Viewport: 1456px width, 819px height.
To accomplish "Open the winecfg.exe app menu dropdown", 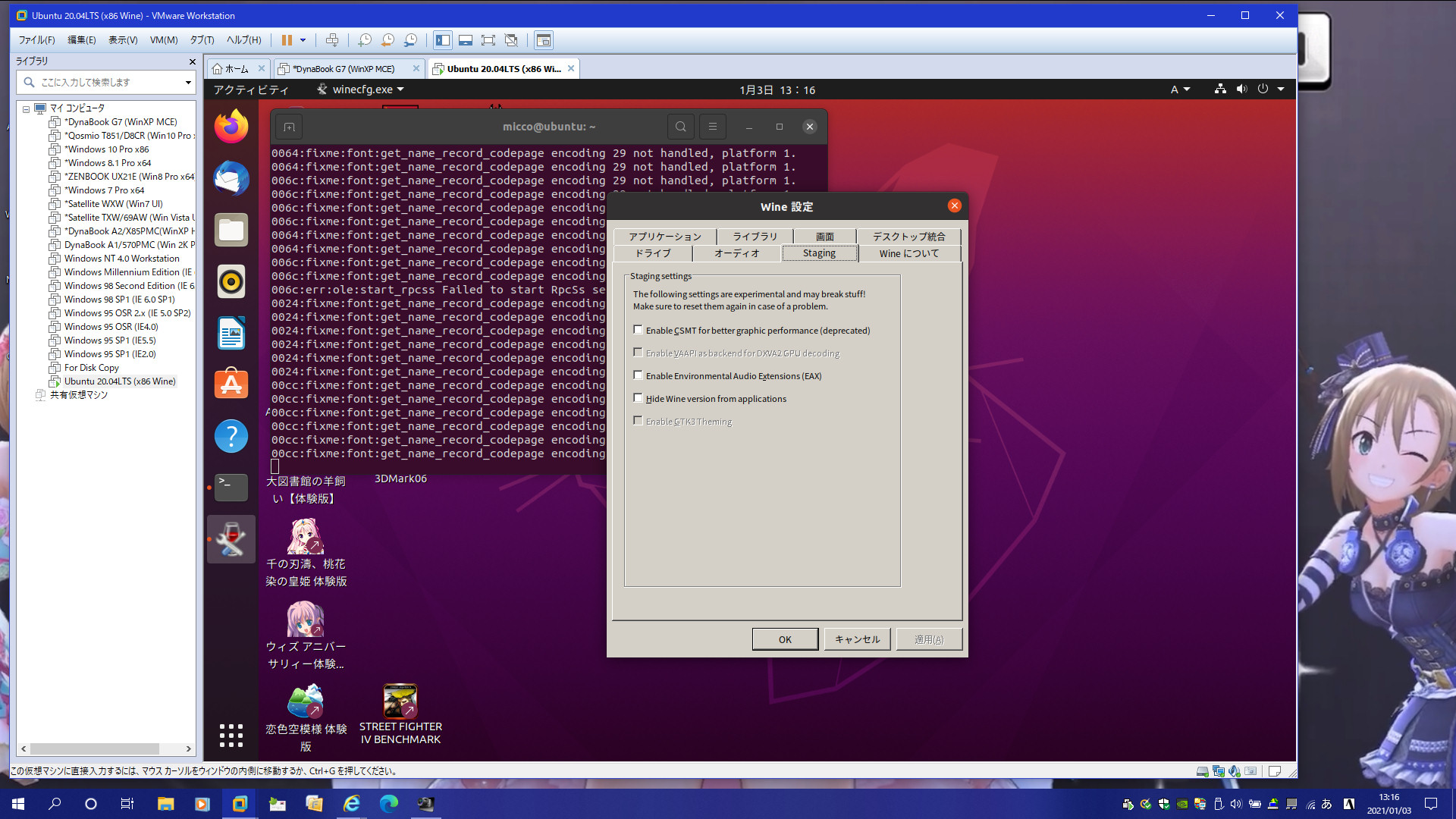I will (x=361, y=89).
